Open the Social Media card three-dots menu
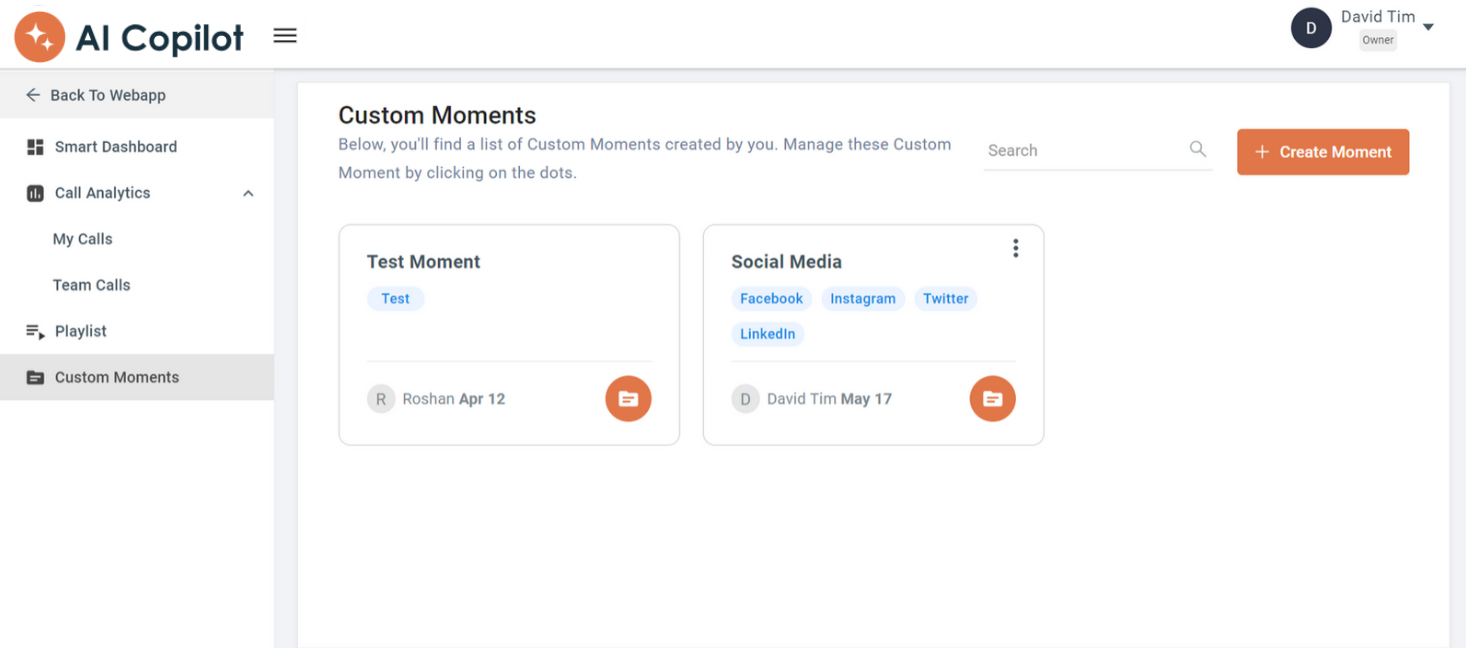 click(1015, 248)
